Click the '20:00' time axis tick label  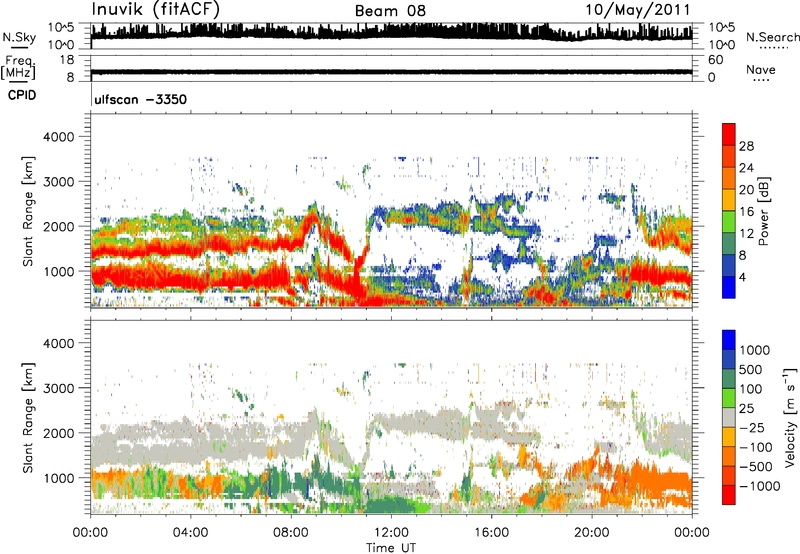click(x=592, y=533)
